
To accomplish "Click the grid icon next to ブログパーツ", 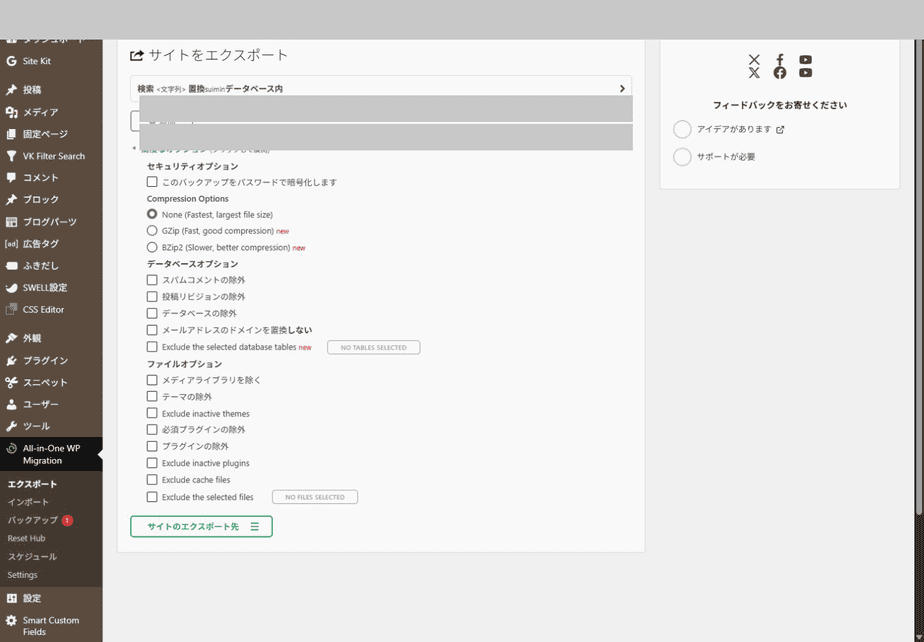I will pos(11,222).
